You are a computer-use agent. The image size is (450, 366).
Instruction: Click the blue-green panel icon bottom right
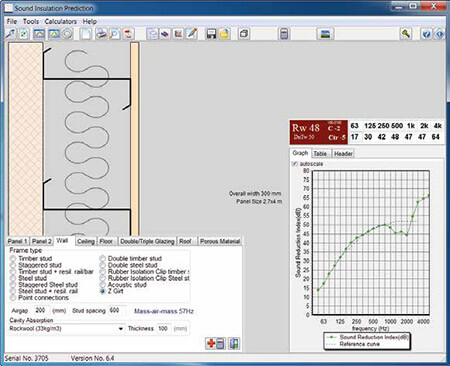tap(234, 343)
